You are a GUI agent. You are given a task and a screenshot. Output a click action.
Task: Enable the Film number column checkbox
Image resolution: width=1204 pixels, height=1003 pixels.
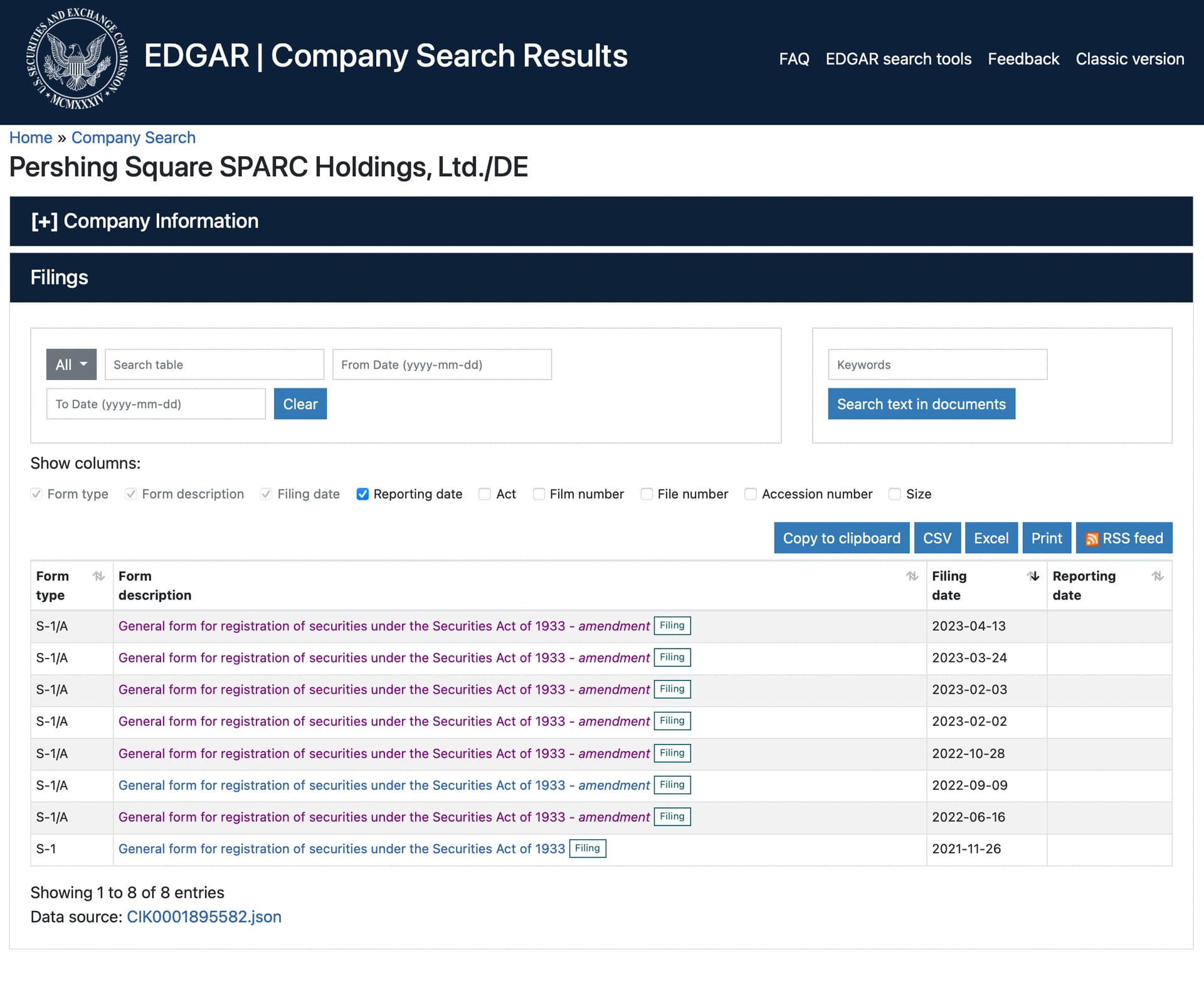[539, 494]
